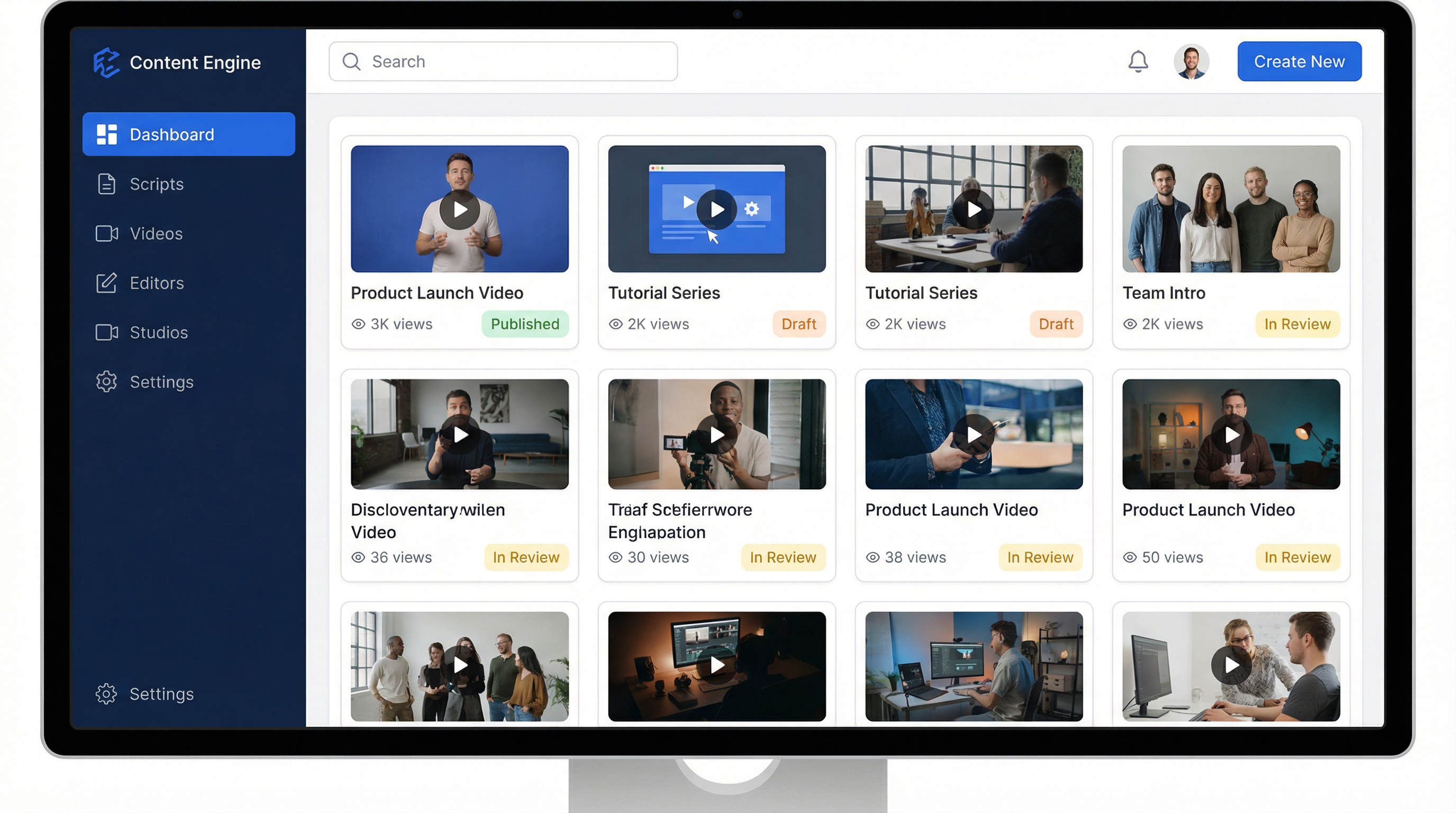Select Videos in the sidebar menu

(x=156, y=233)
